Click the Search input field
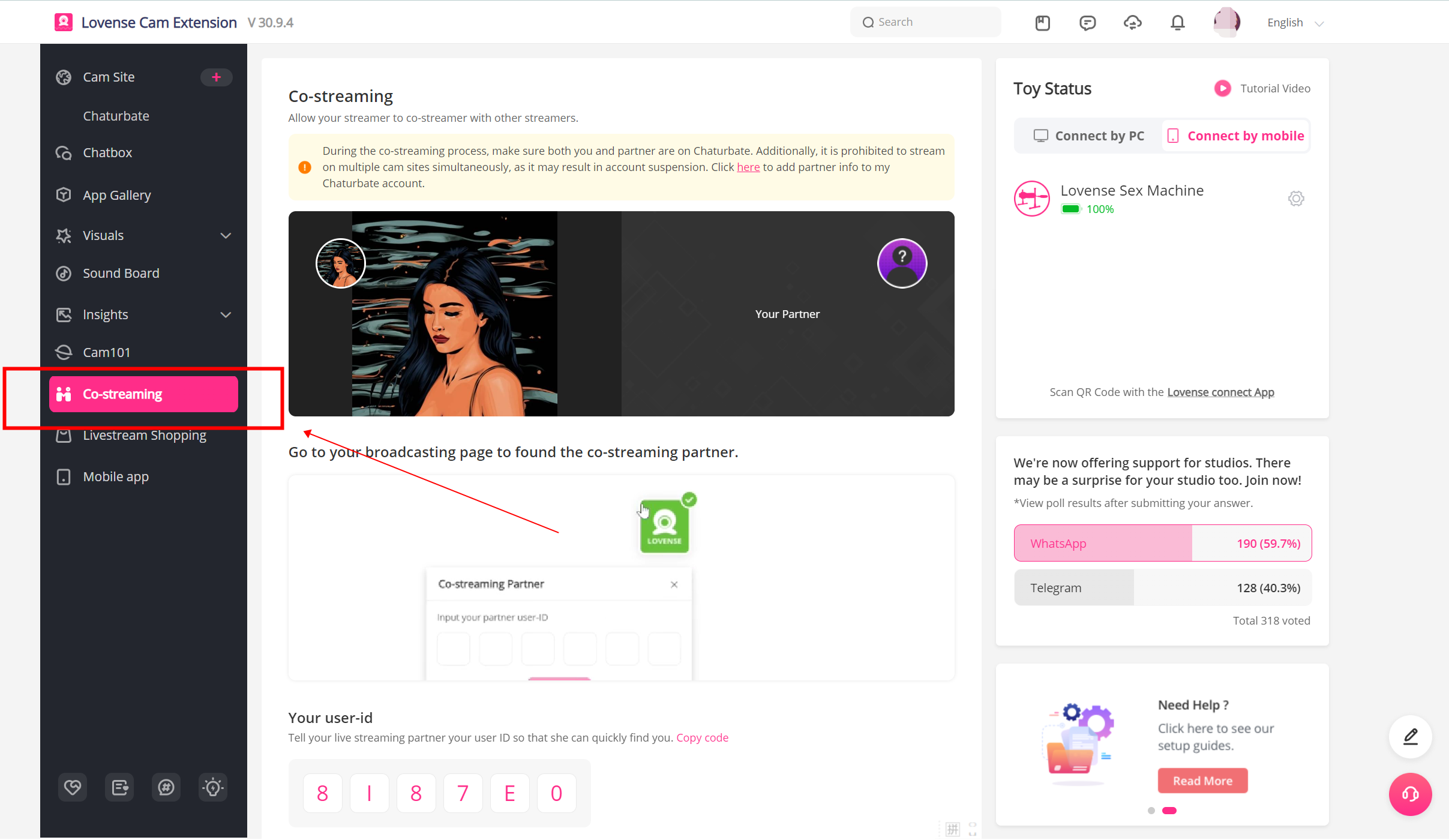Screen dimensions: 1449x840 925,22
